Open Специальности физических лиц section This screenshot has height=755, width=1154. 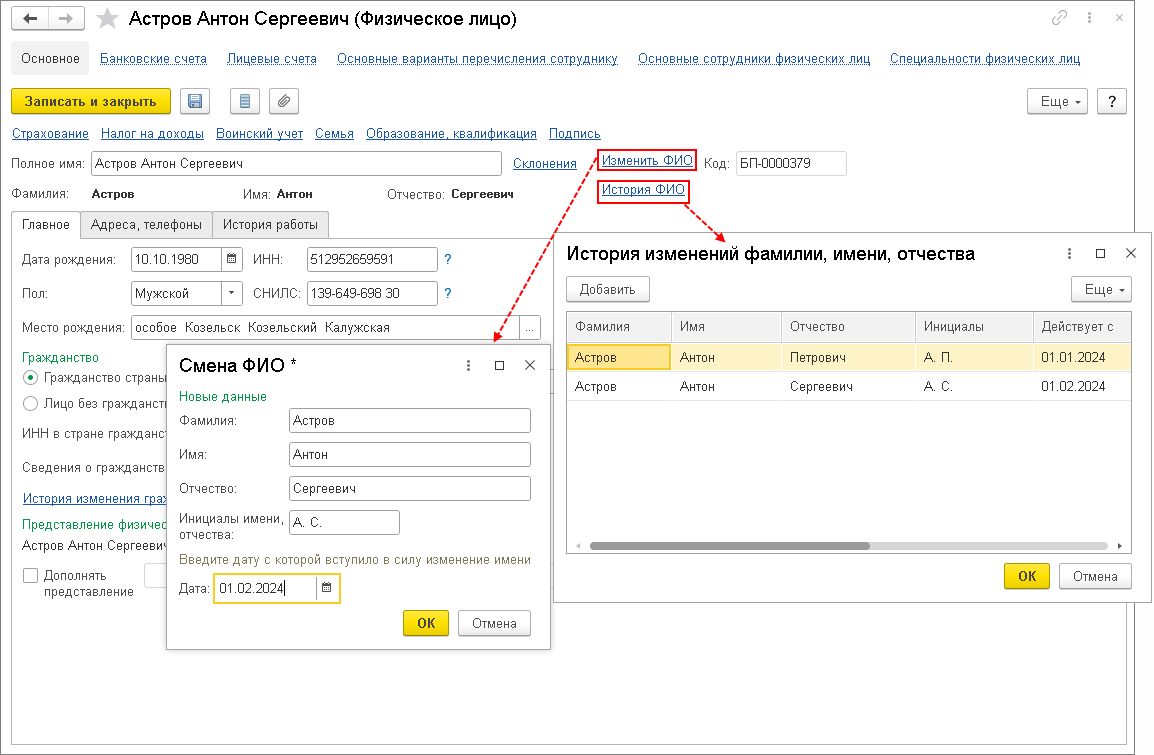pyautogui.click(x=985, y=58)
